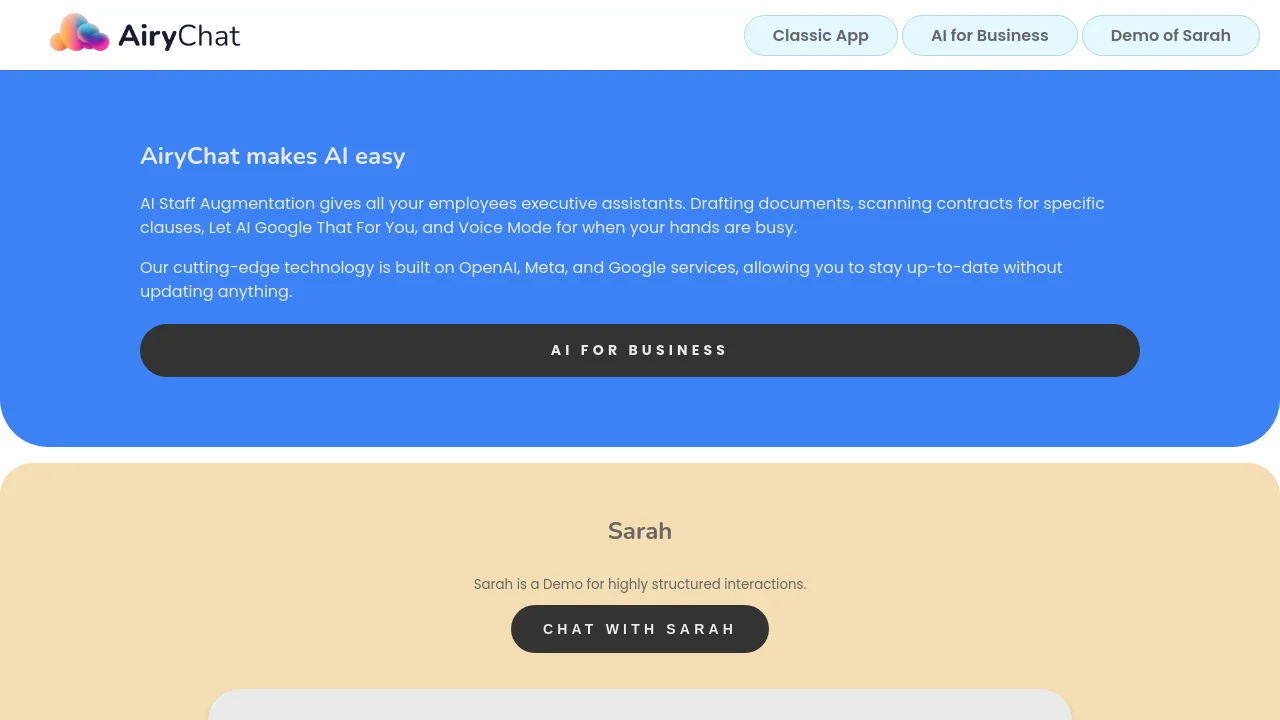Click 'Sarah is a Demo' description text

pos(640,584)
